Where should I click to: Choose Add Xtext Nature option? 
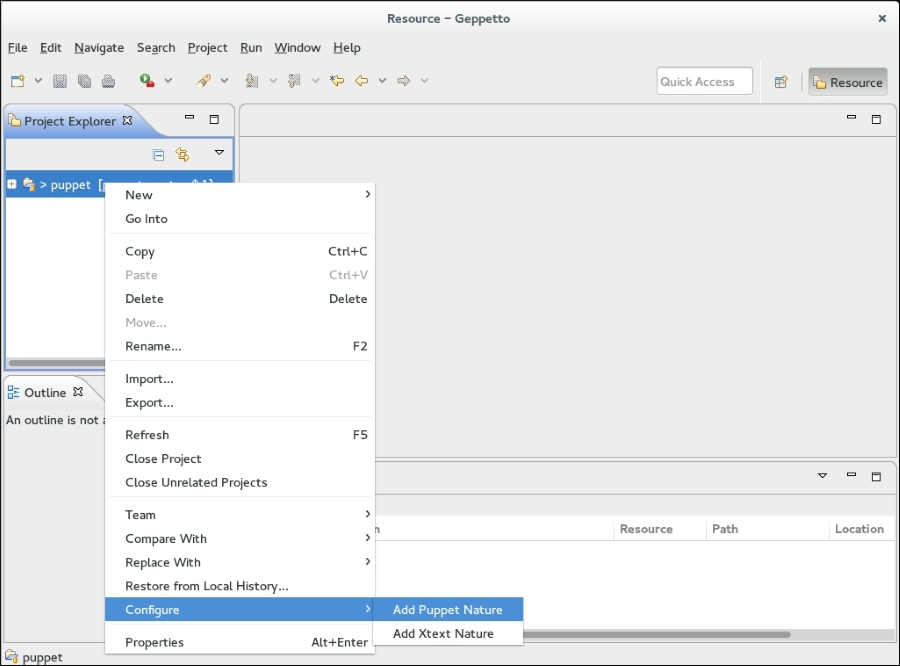[443, 634]
